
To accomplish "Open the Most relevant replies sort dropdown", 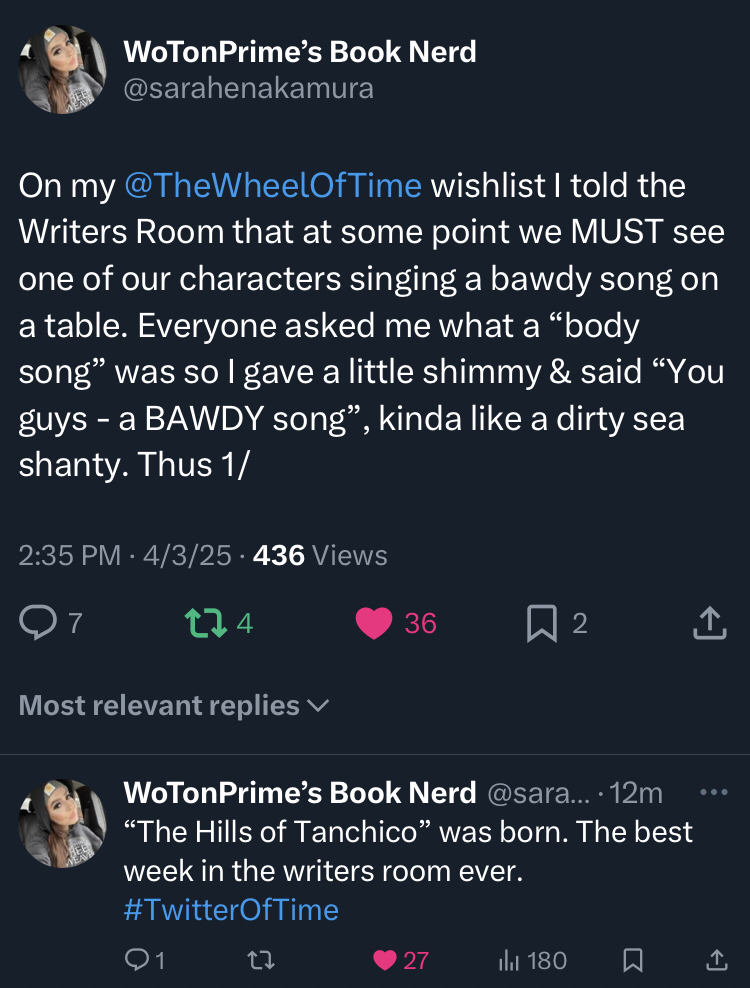I will (174, 705).
